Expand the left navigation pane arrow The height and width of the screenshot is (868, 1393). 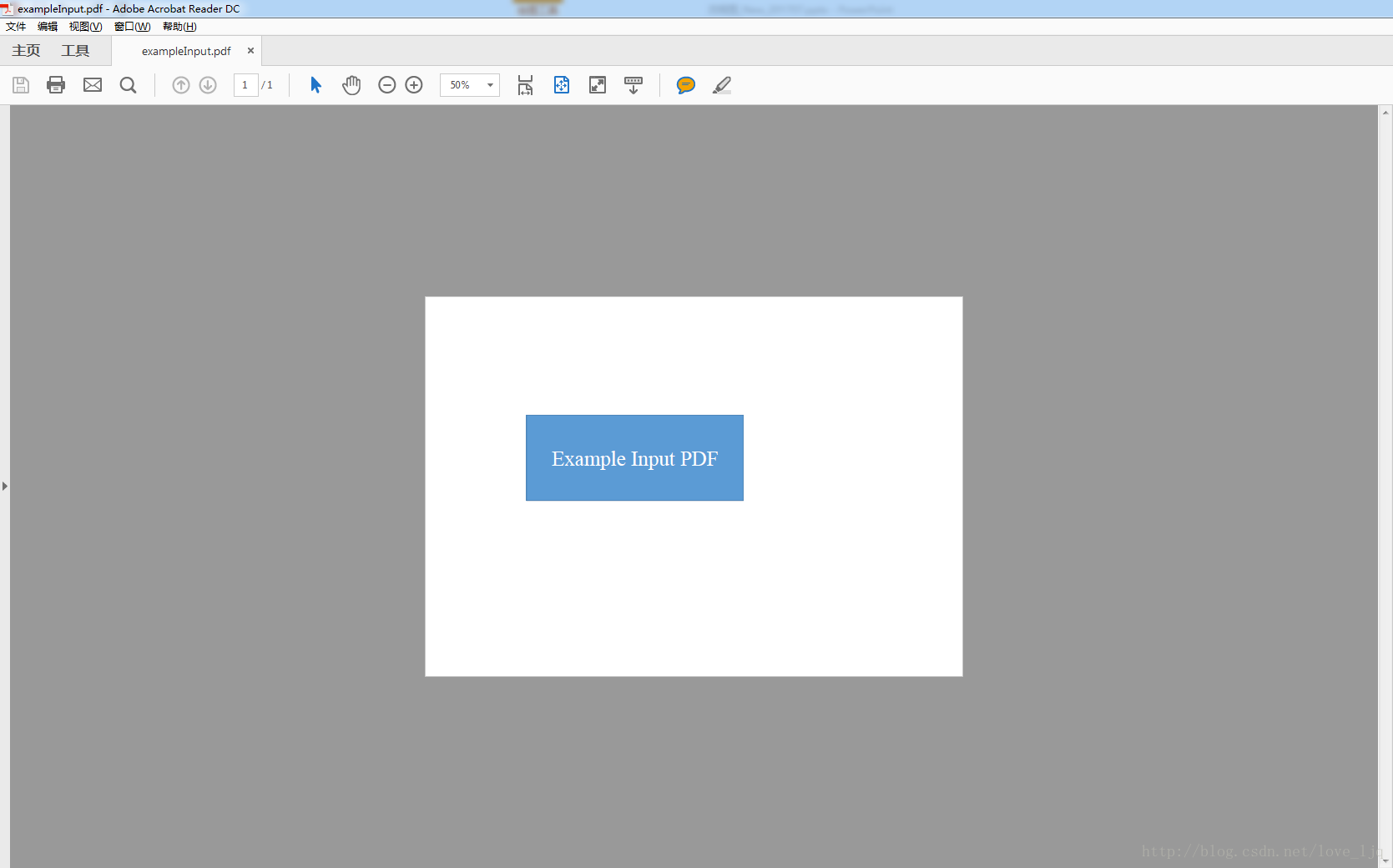point(5,486)
